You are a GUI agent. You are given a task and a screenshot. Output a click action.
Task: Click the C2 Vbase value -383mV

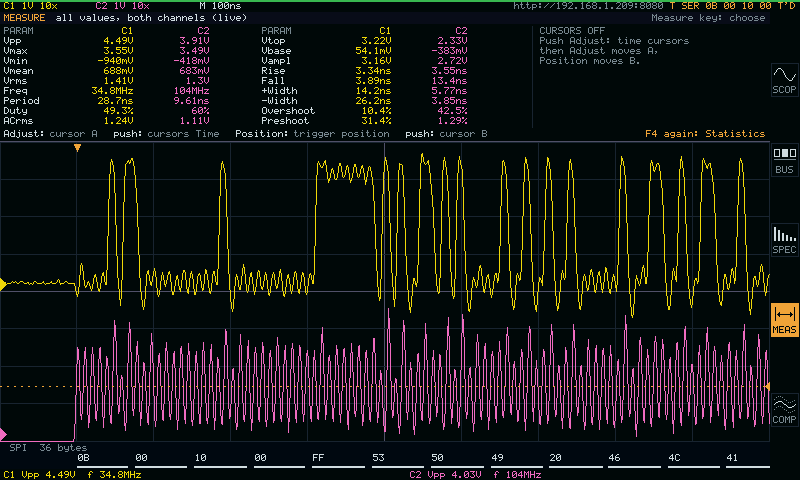(x=449, y=50)
